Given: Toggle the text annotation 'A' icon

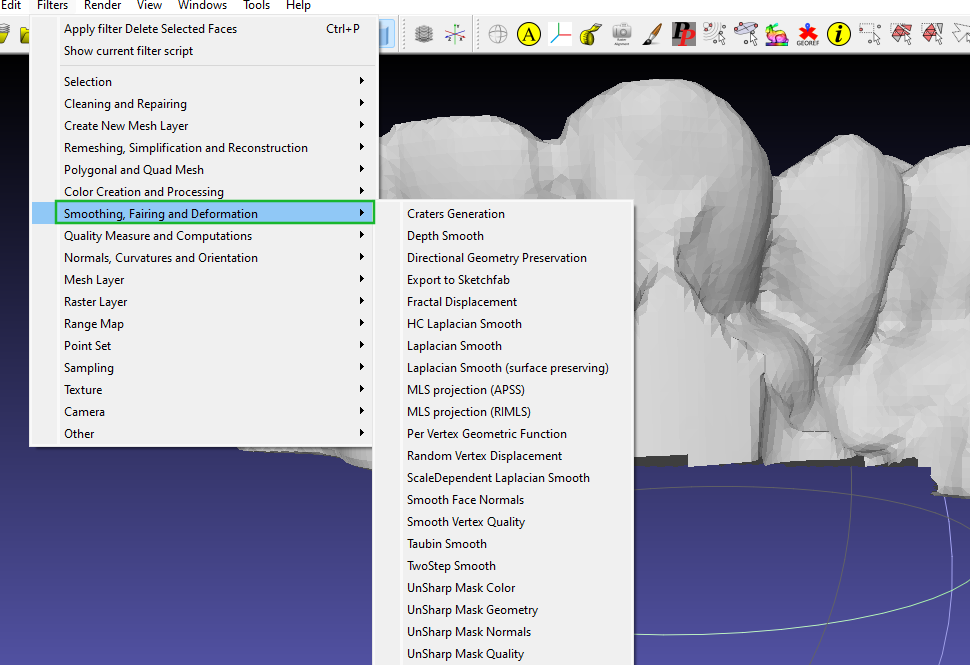Looking at the screenshot, I should (x=527, y=33).
